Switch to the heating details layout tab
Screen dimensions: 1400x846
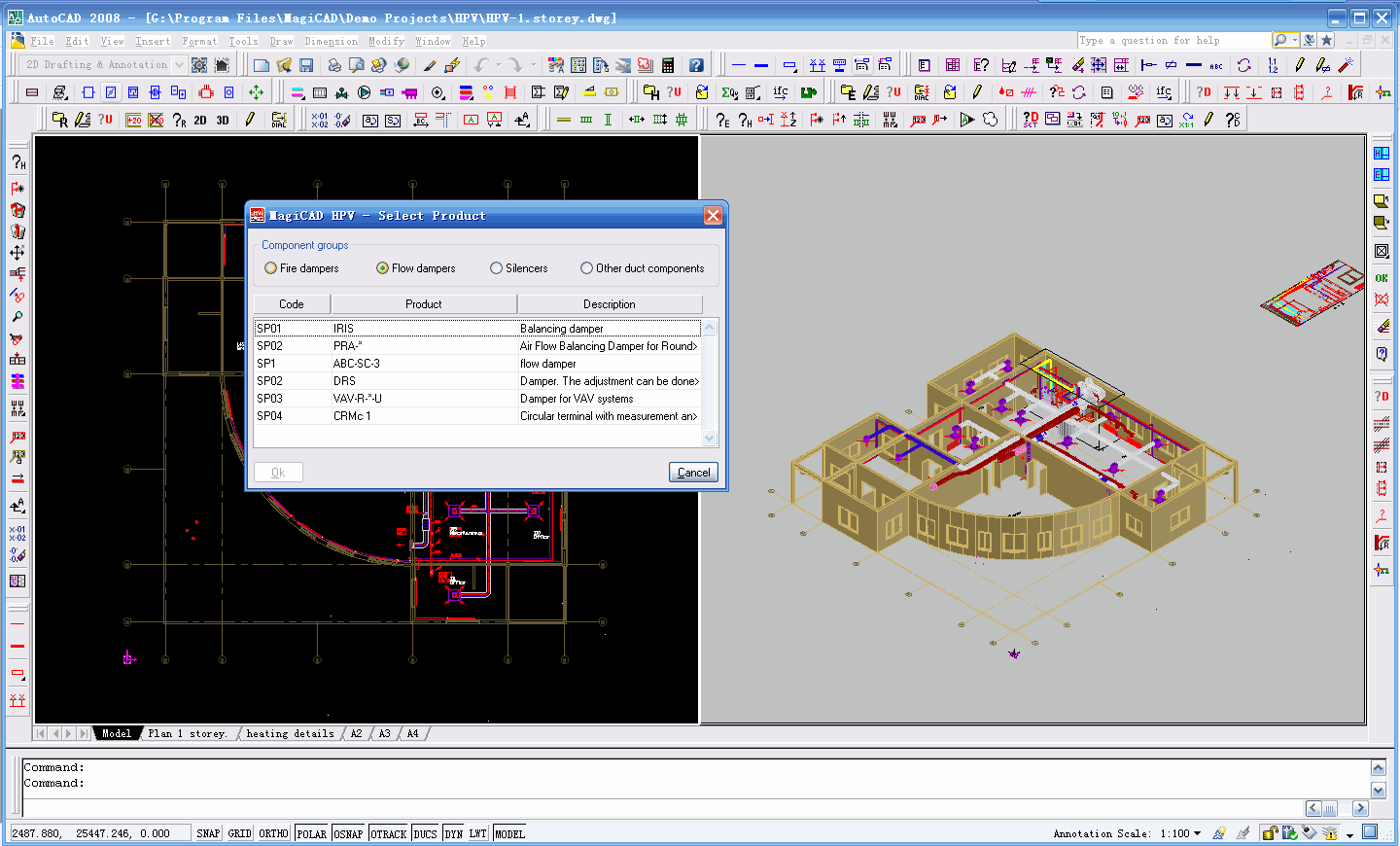[290, 733]
